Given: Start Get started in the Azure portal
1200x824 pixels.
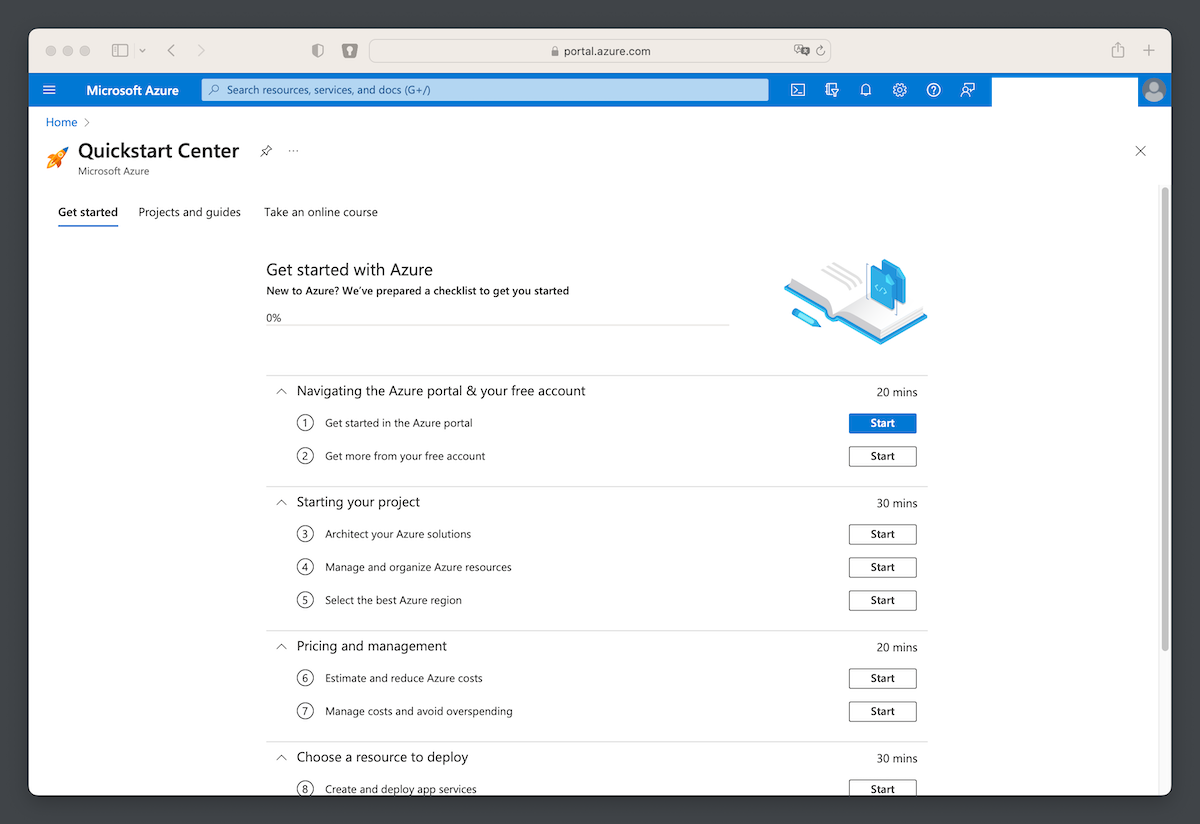Looking at the screenshot, I should pyautogui.click(x=882, y=423).
